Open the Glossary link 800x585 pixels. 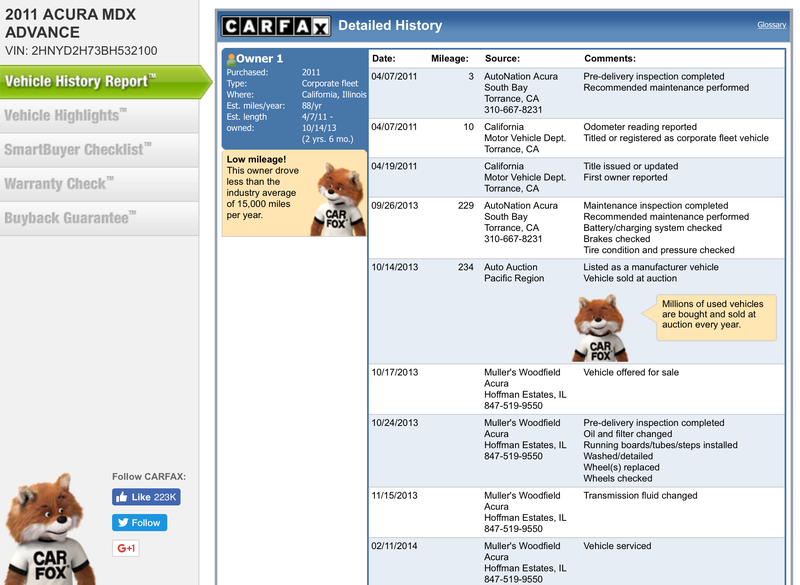click(x=771, y=24)
